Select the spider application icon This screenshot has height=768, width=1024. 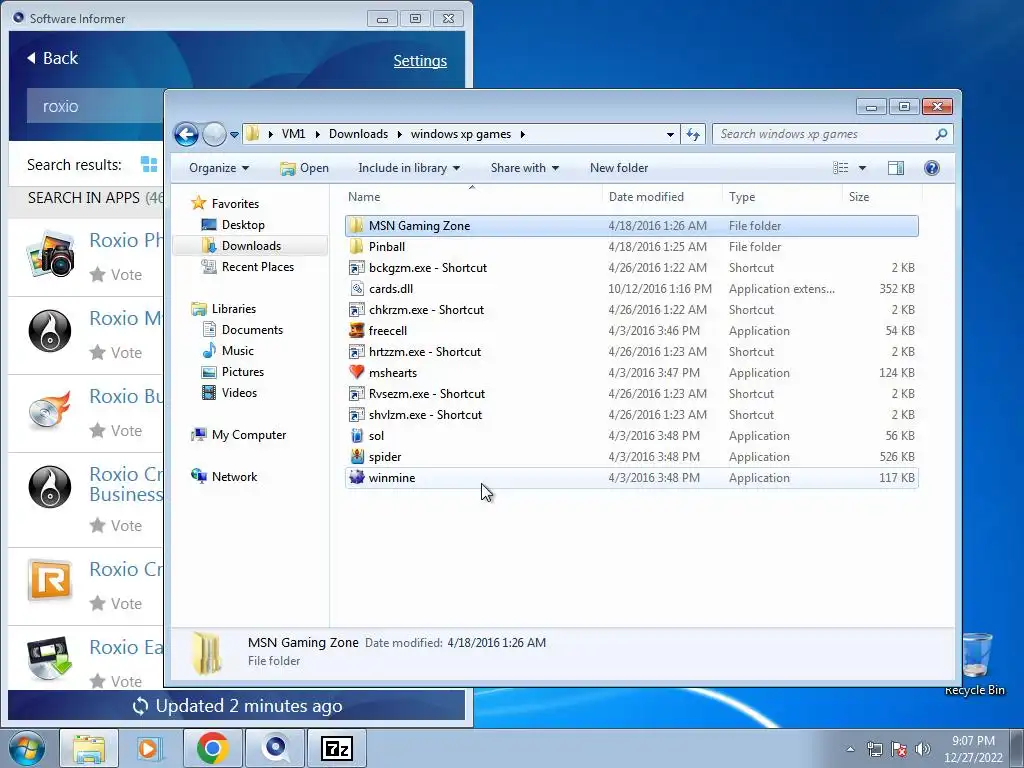point(356,456)
